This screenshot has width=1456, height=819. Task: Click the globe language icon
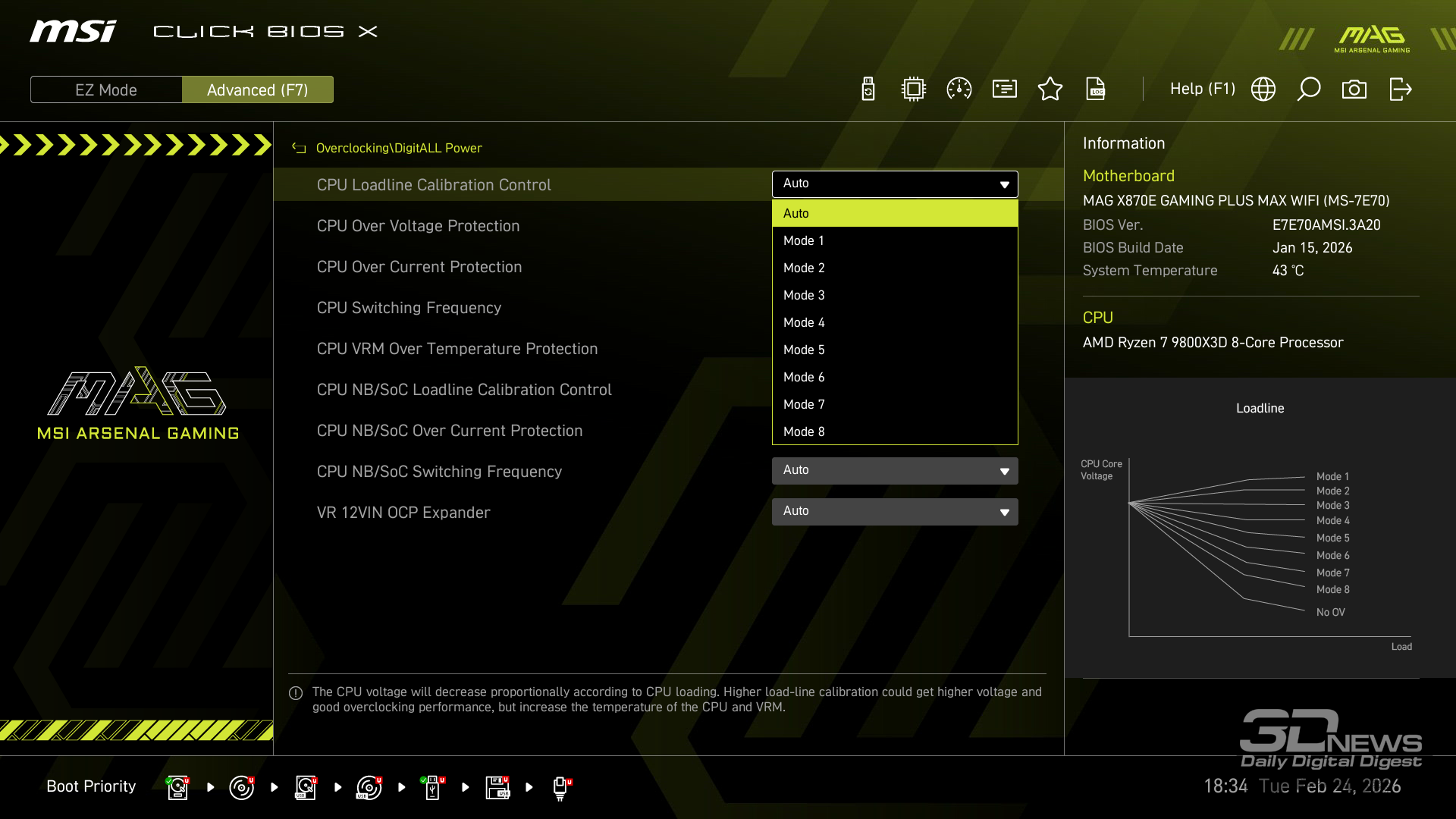(1263, 89)
